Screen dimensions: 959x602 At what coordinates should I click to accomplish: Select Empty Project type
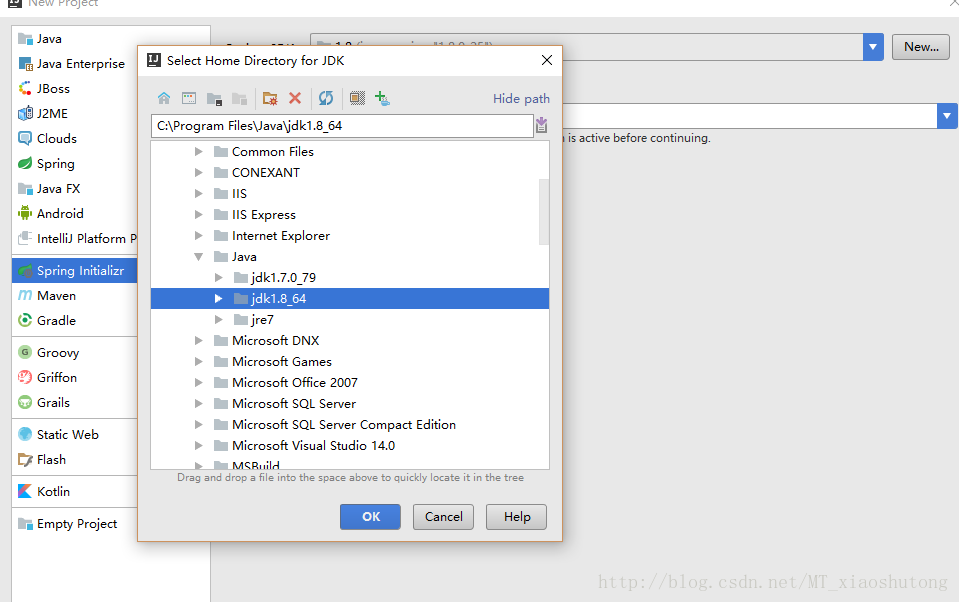[73, 524]
